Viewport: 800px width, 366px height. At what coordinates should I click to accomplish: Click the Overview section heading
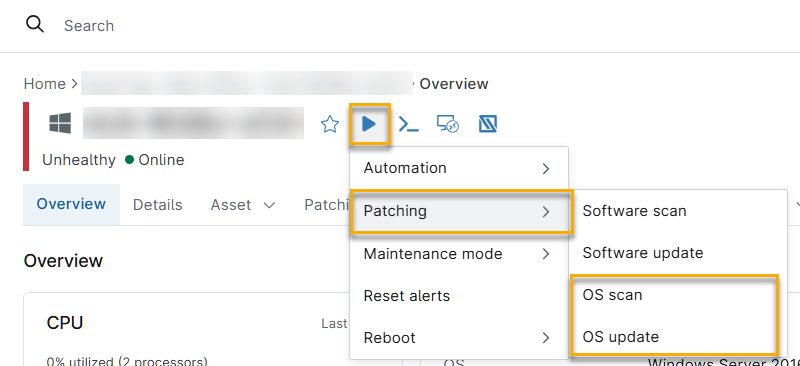[x=63, y=261]
